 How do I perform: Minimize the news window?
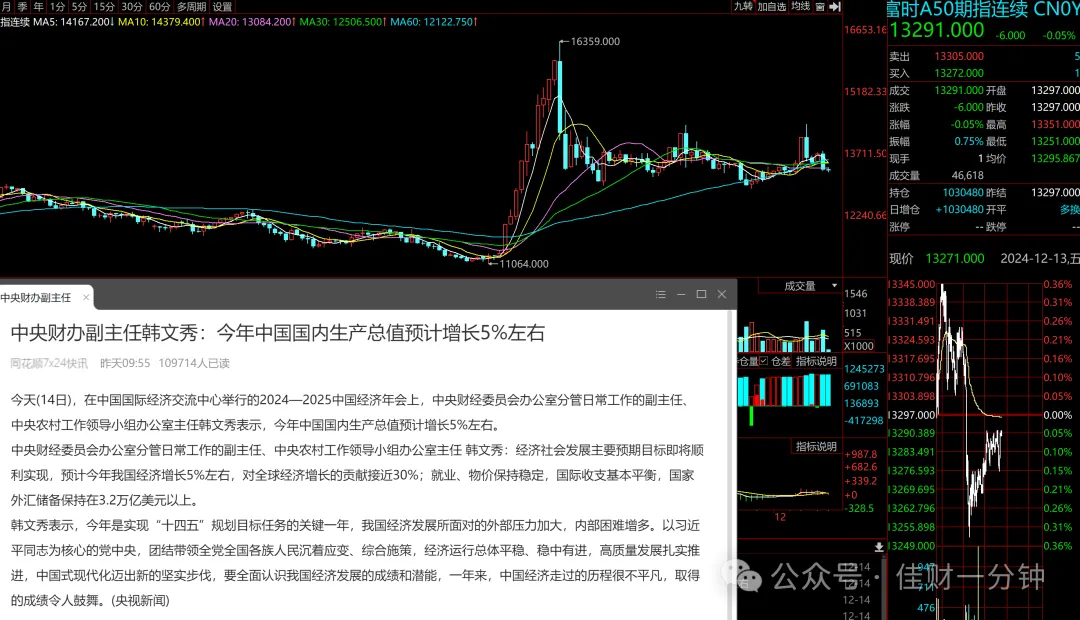click(x=681, y=294)
